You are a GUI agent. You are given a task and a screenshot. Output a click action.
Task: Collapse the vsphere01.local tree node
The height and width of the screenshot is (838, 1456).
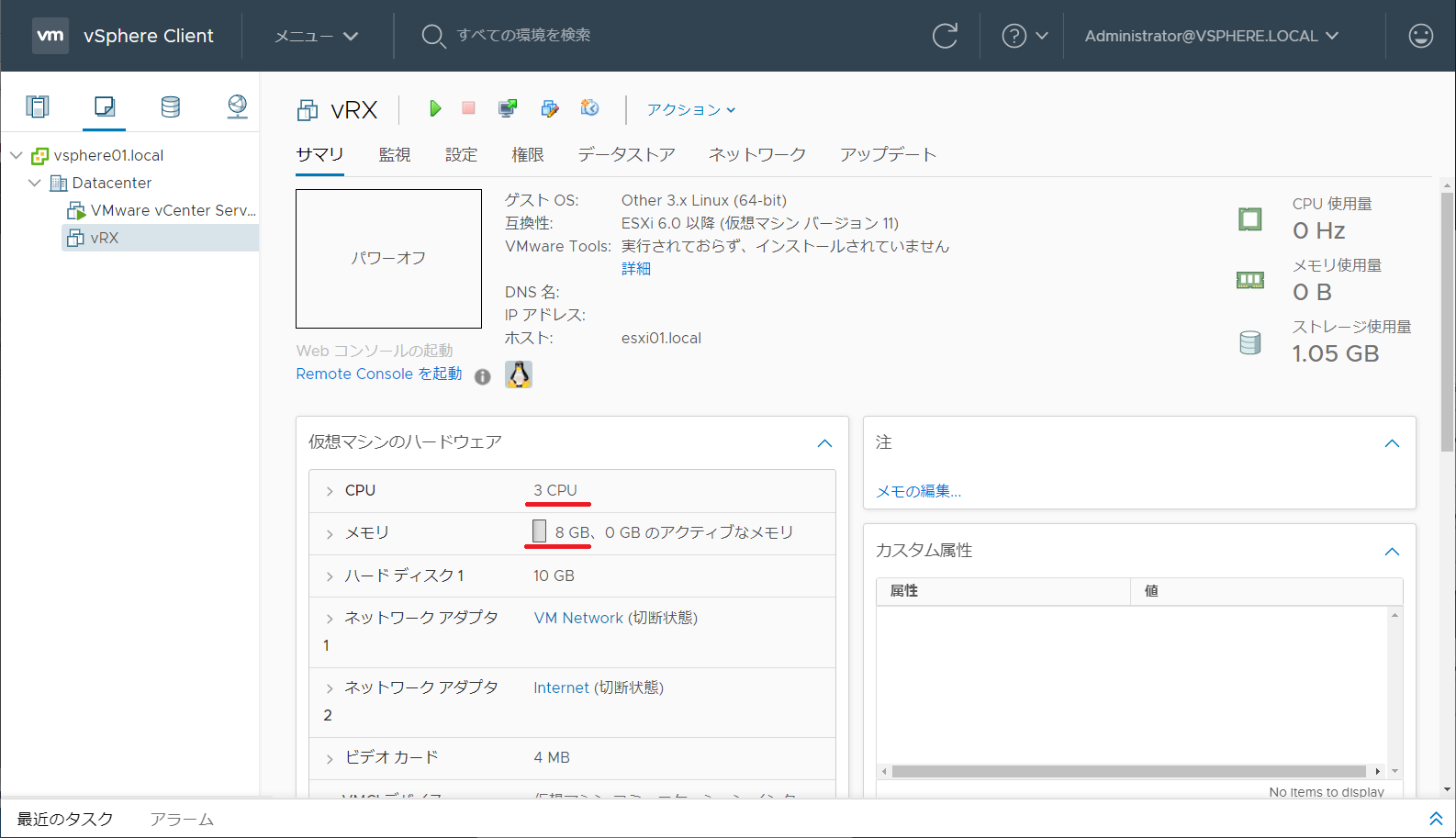17,155
